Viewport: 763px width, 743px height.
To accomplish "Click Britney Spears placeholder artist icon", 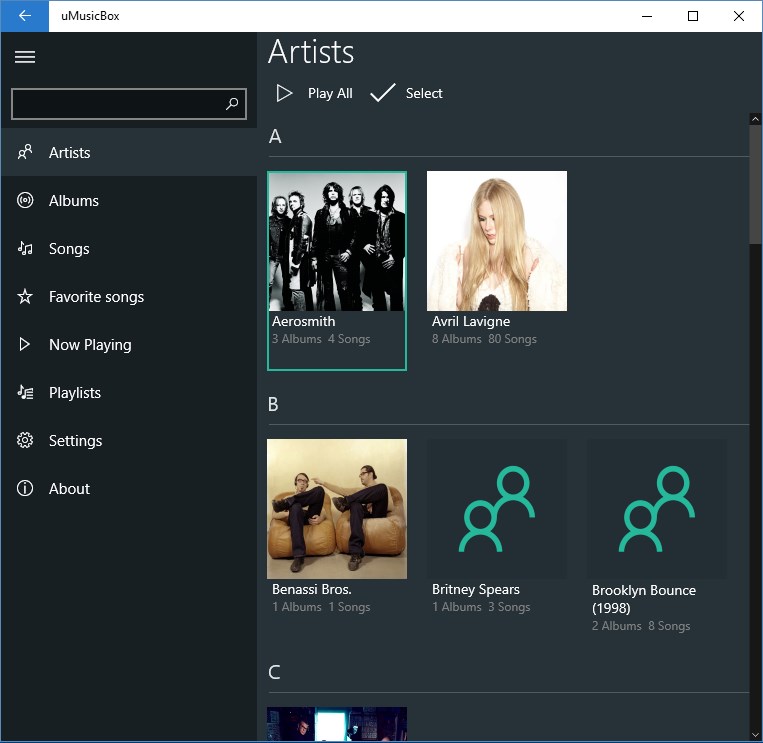I will [x=497, y=509].
